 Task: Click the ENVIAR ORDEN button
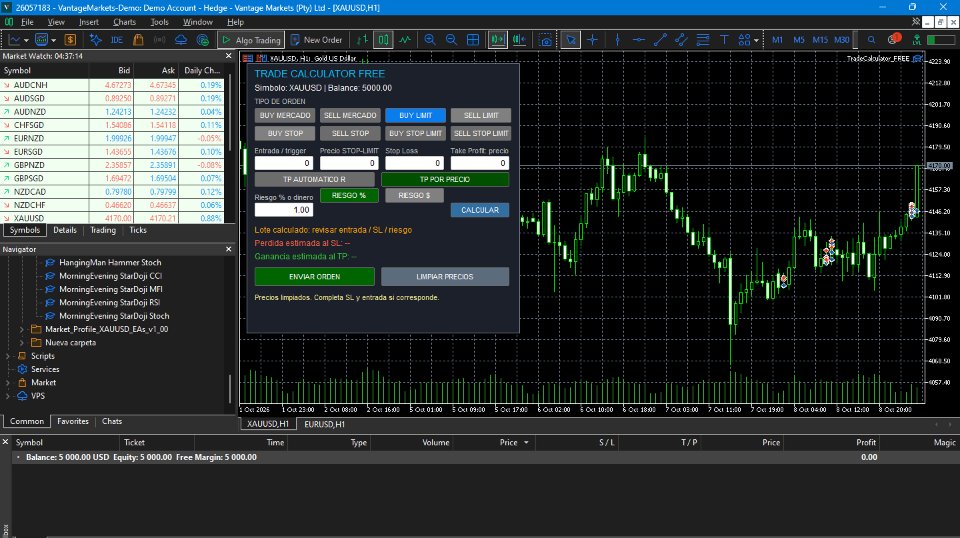pyautogui.click(x=315, y=277)
